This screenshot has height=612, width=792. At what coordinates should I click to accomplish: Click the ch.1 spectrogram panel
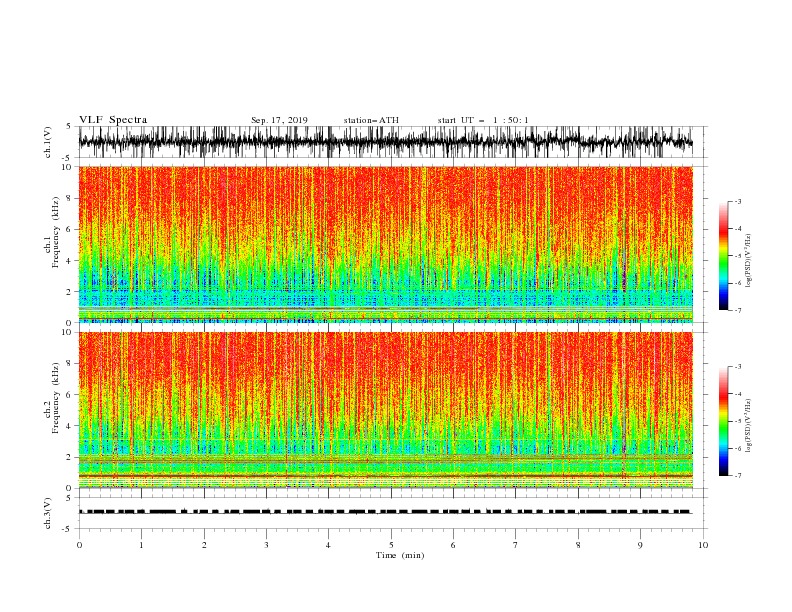385,244
